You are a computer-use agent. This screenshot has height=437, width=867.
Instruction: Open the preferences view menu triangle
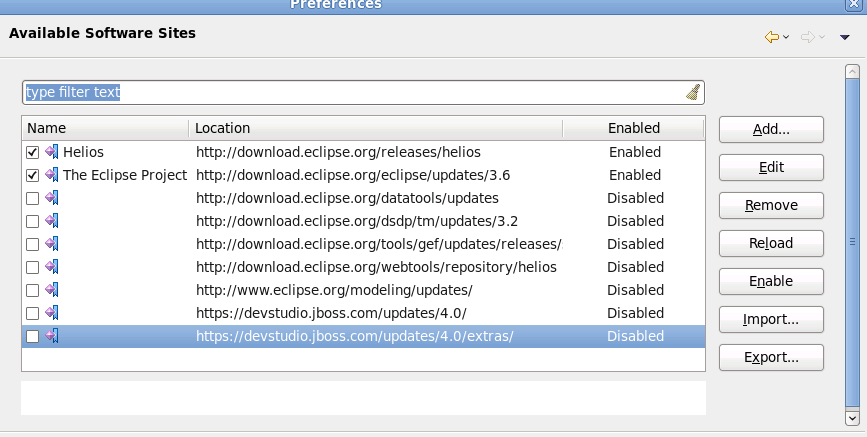pyautogui.click(x=845, y=38)
